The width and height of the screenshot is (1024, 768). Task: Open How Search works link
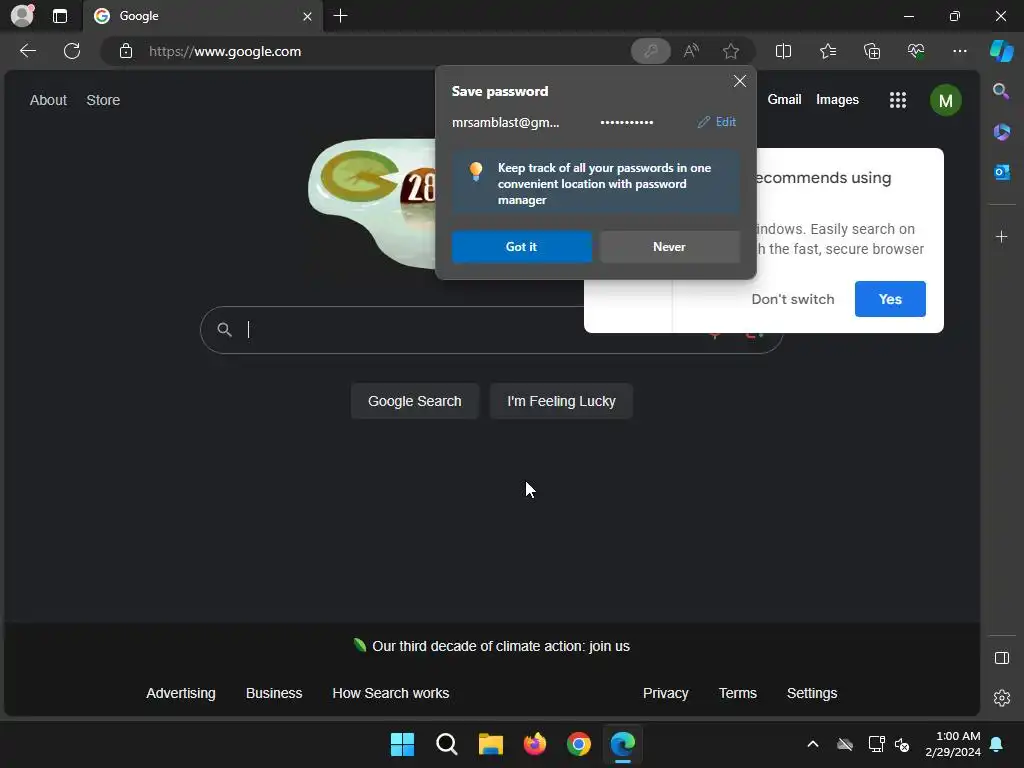pos(391,693)
